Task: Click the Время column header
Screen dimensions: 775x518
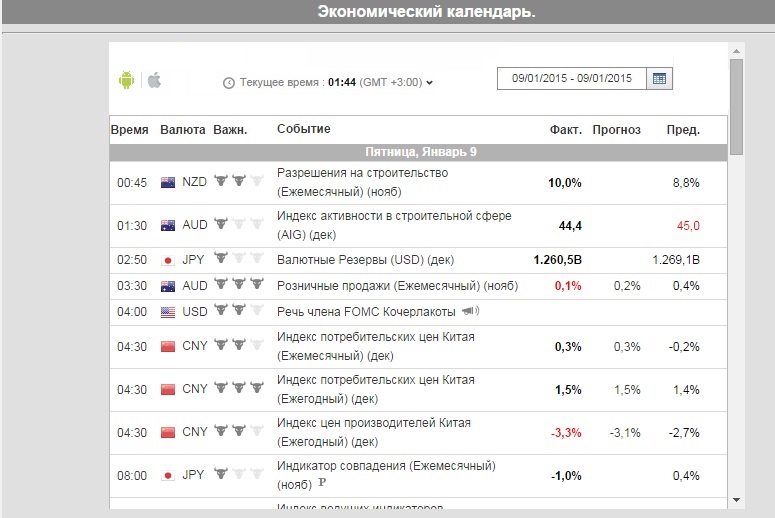Action: pos(130,130)
